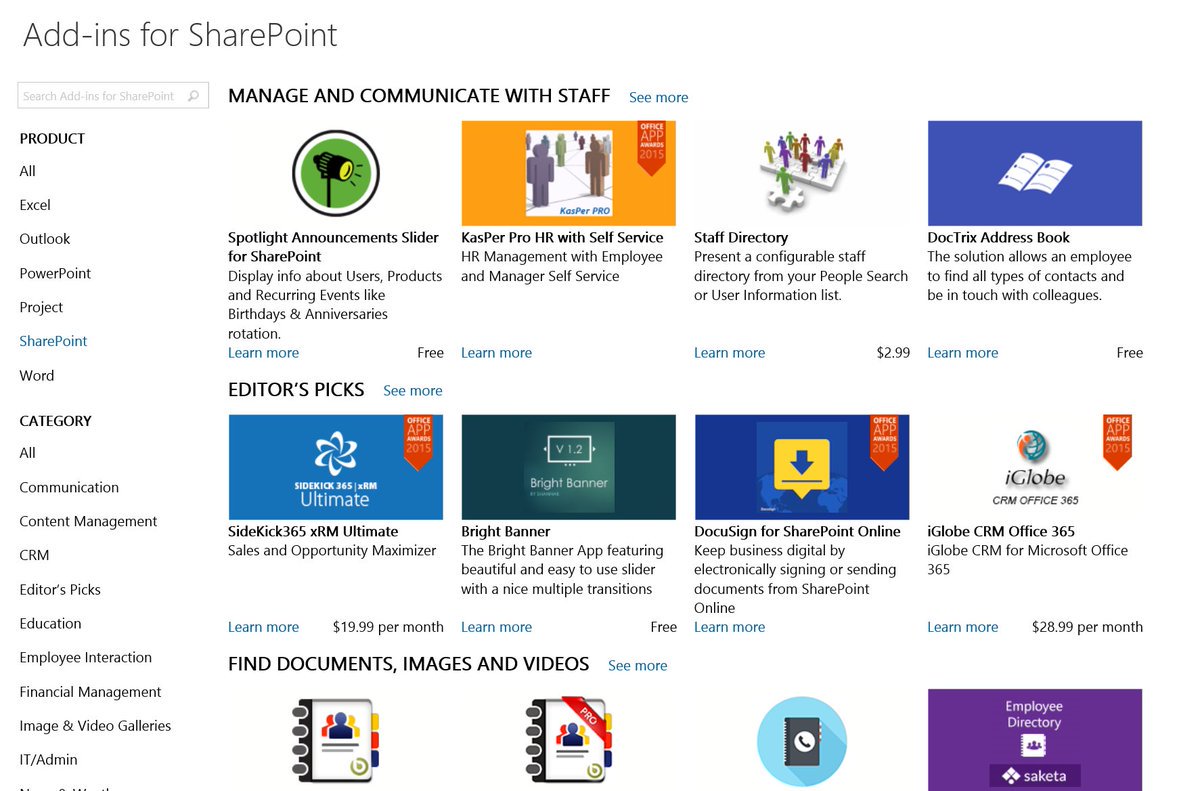Open the SideKick365 xRM Ultimate image
Image resolution: width=1200 pixels, height=791 pixels.
[335, 467]
